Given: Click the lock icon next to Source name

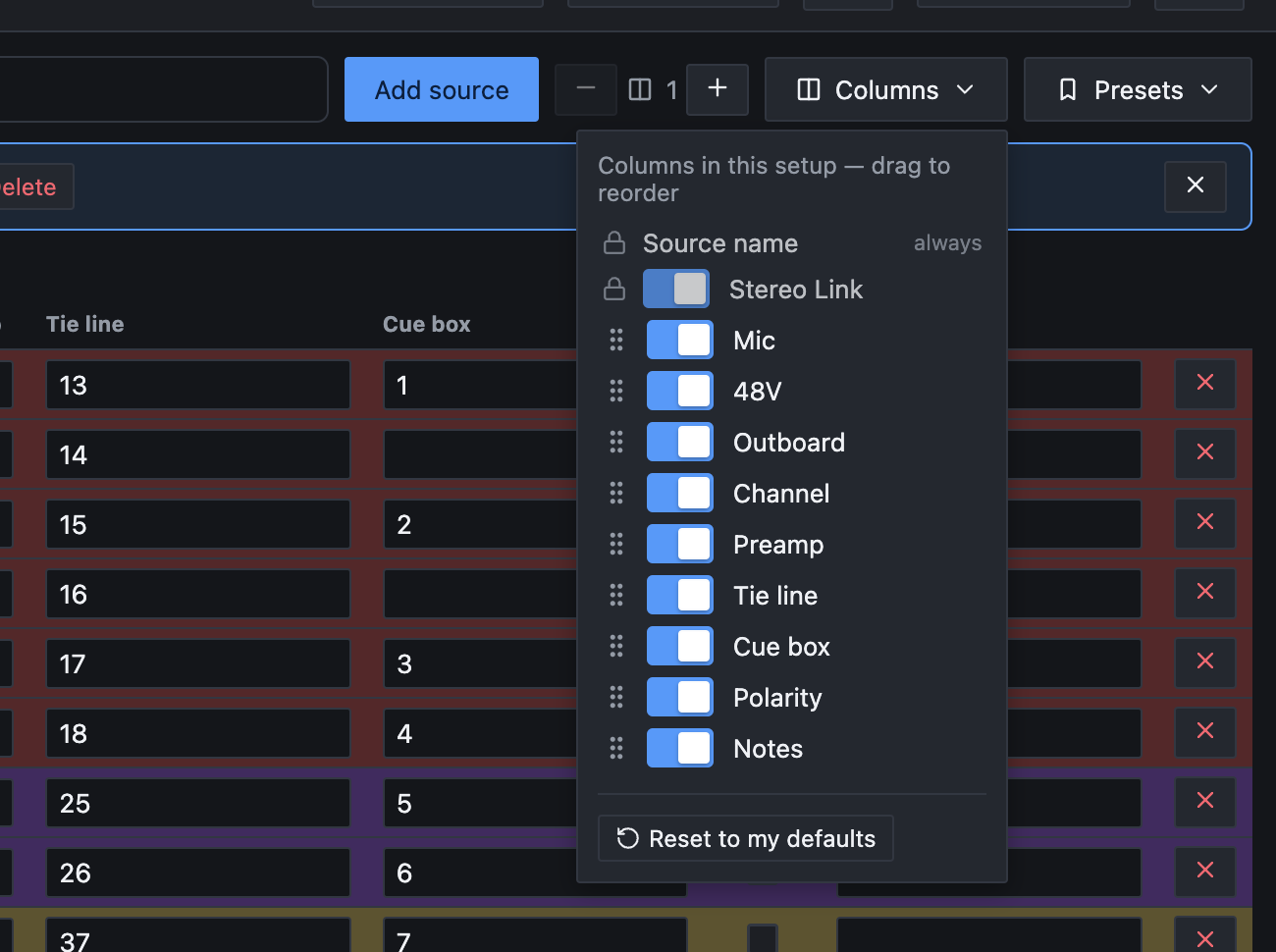Looking at the screenshot, I should click(x=614, y=242).
